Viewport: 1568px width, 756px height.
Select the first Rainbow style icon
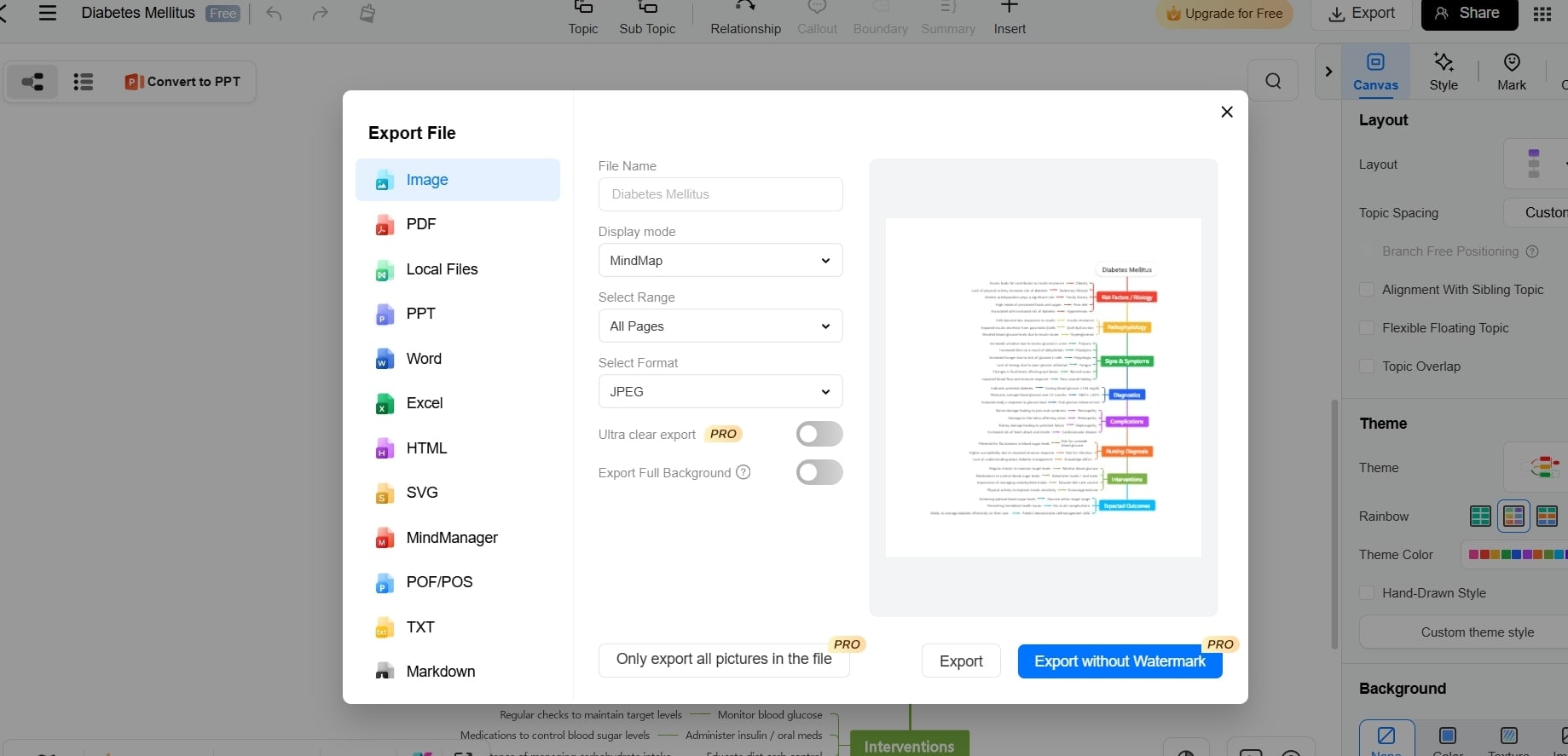coord(1481,516)
